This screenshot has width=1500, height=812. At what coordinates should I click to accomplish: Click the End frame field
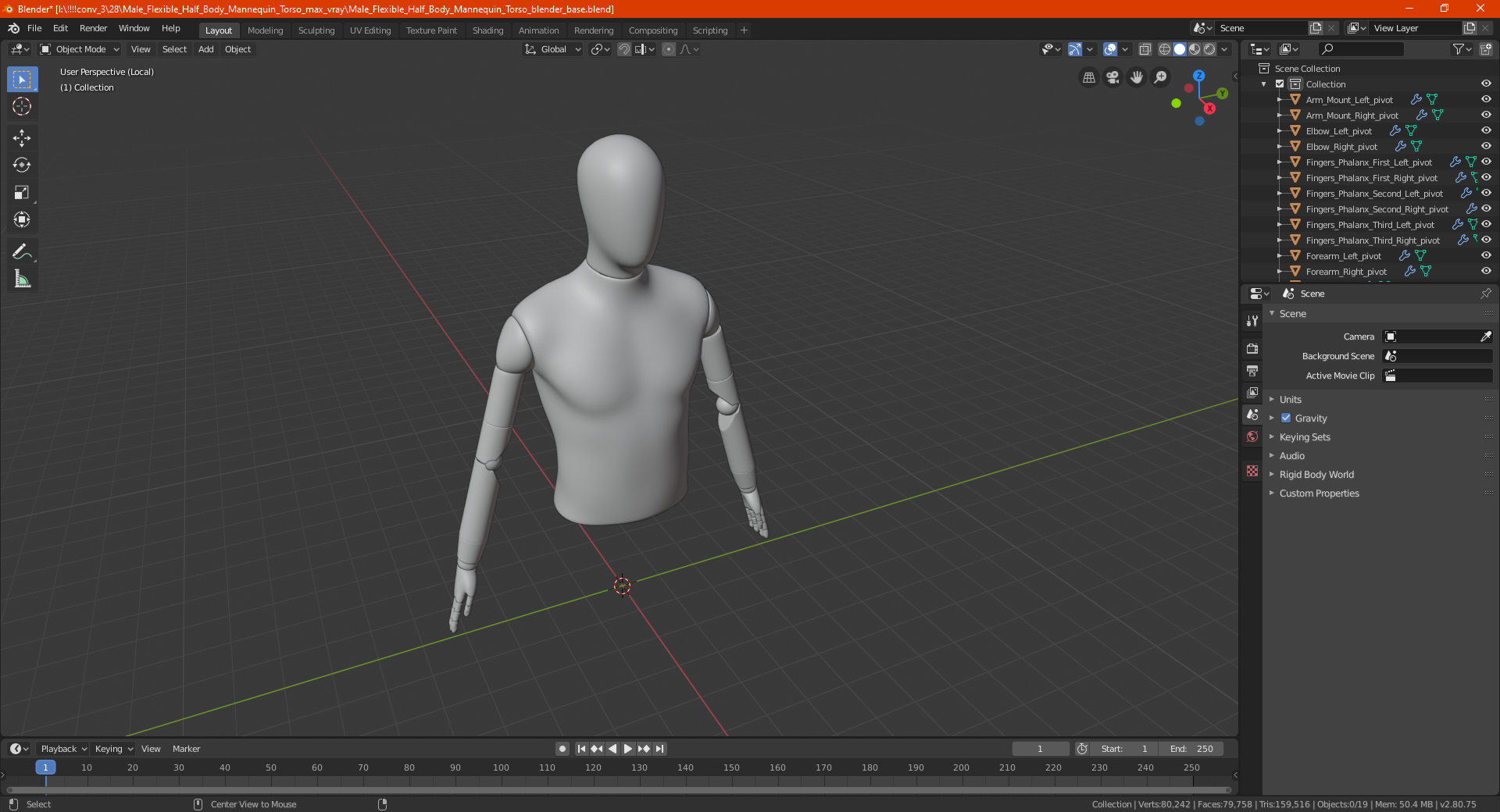click(x=1191, y=749)
